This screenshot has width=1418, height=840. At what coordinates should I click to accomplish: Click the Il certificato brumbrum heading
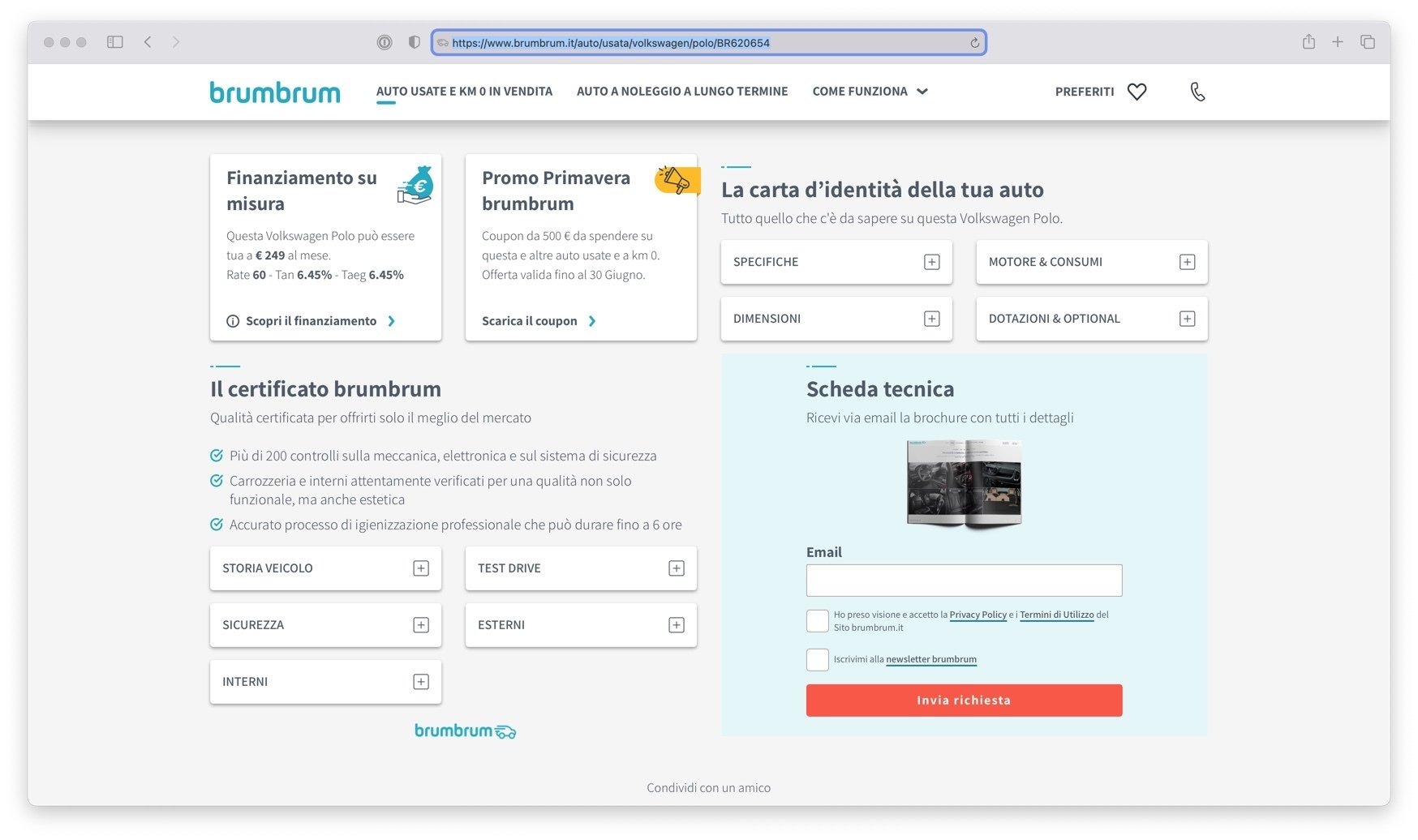point(325,389)
